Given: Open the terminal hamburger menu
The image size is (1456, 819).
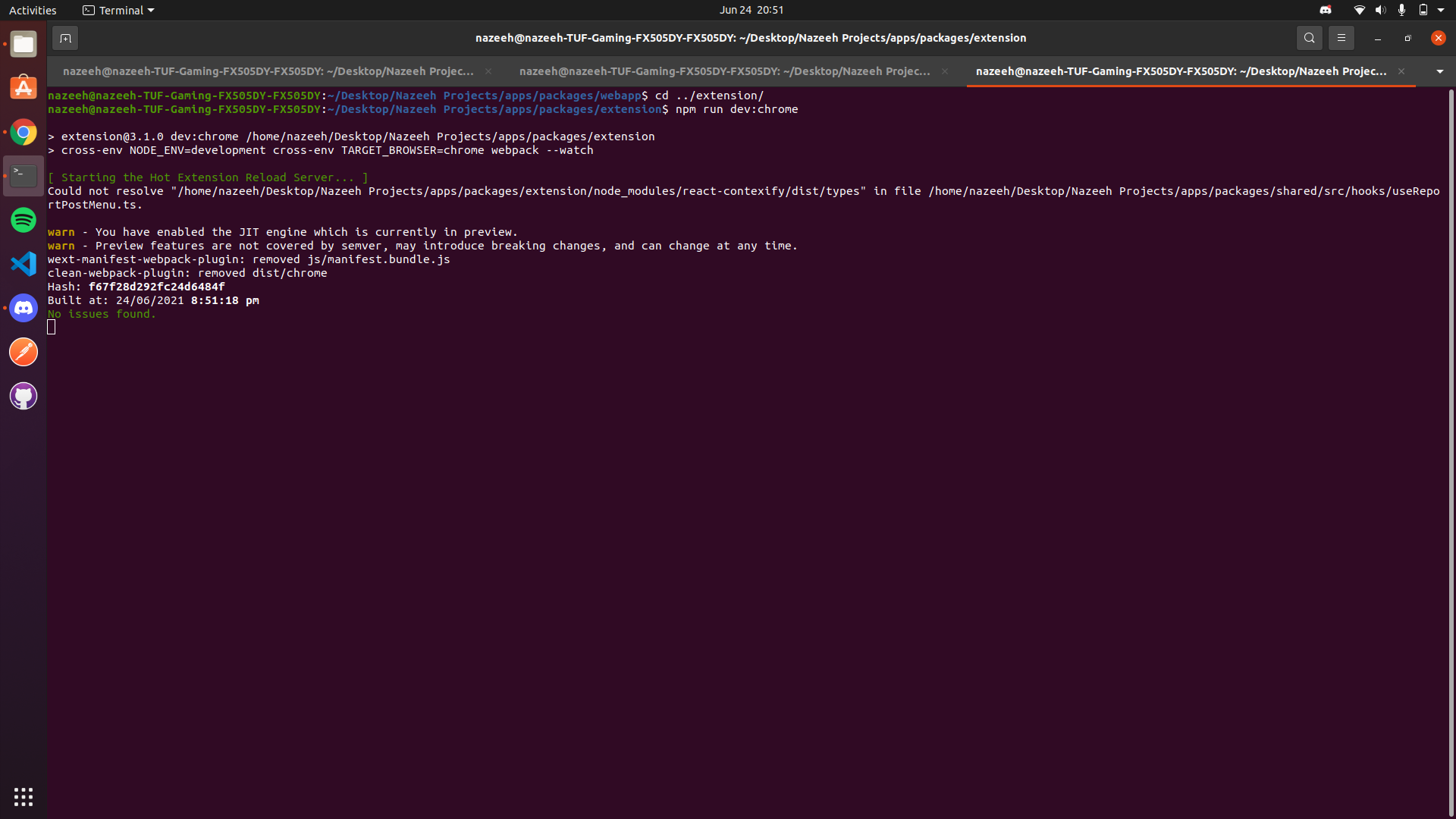Looking at the screenshot, I should [1341, 38].
